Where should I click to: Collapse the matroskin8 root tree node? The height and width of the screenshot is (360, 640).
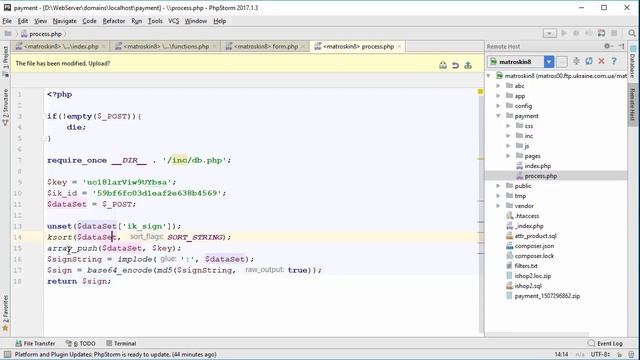tap(489, 76)
